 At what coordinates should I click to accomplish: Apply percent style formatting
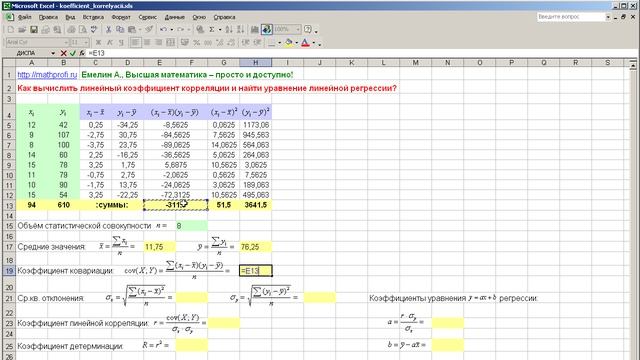tap(196, 42)
